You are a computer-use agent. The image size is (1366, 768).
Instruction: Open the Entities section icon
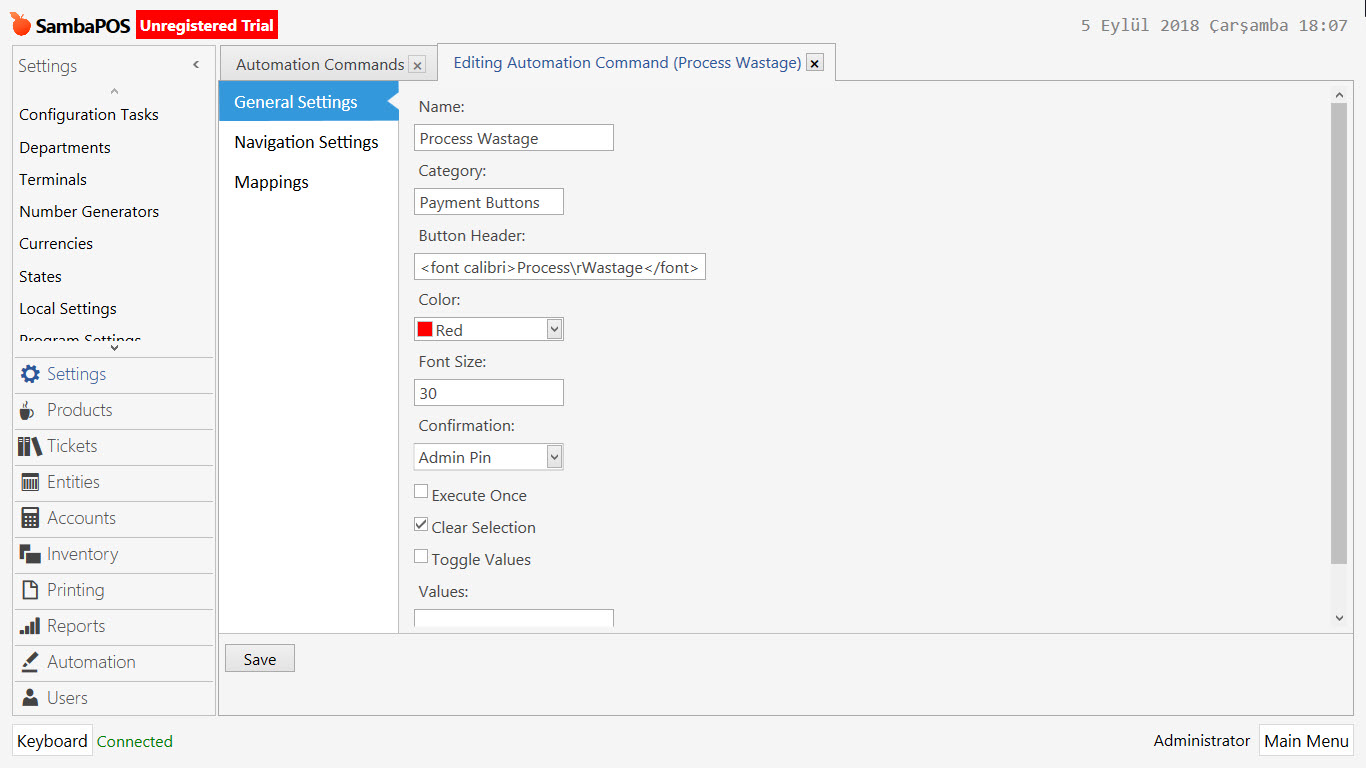(x=29, y=482)
